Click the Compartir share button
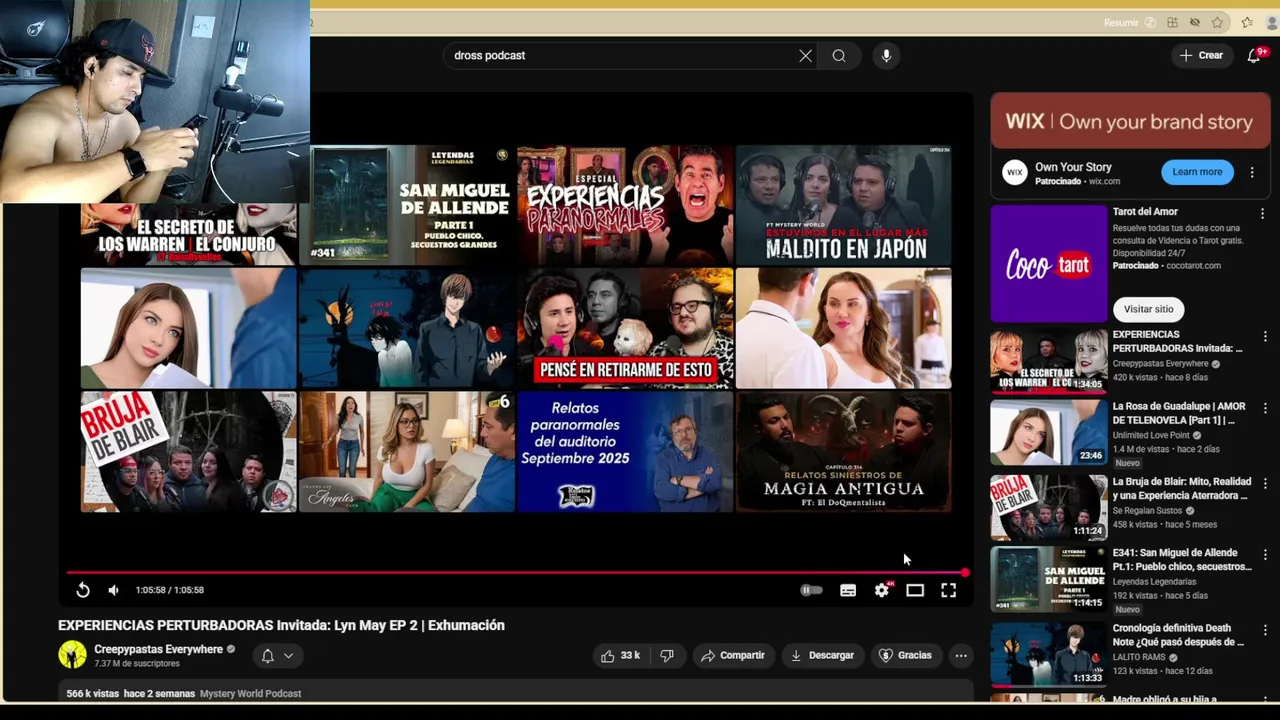Image resolution: width=1280 pixels, height=720 pixels. 732,656
